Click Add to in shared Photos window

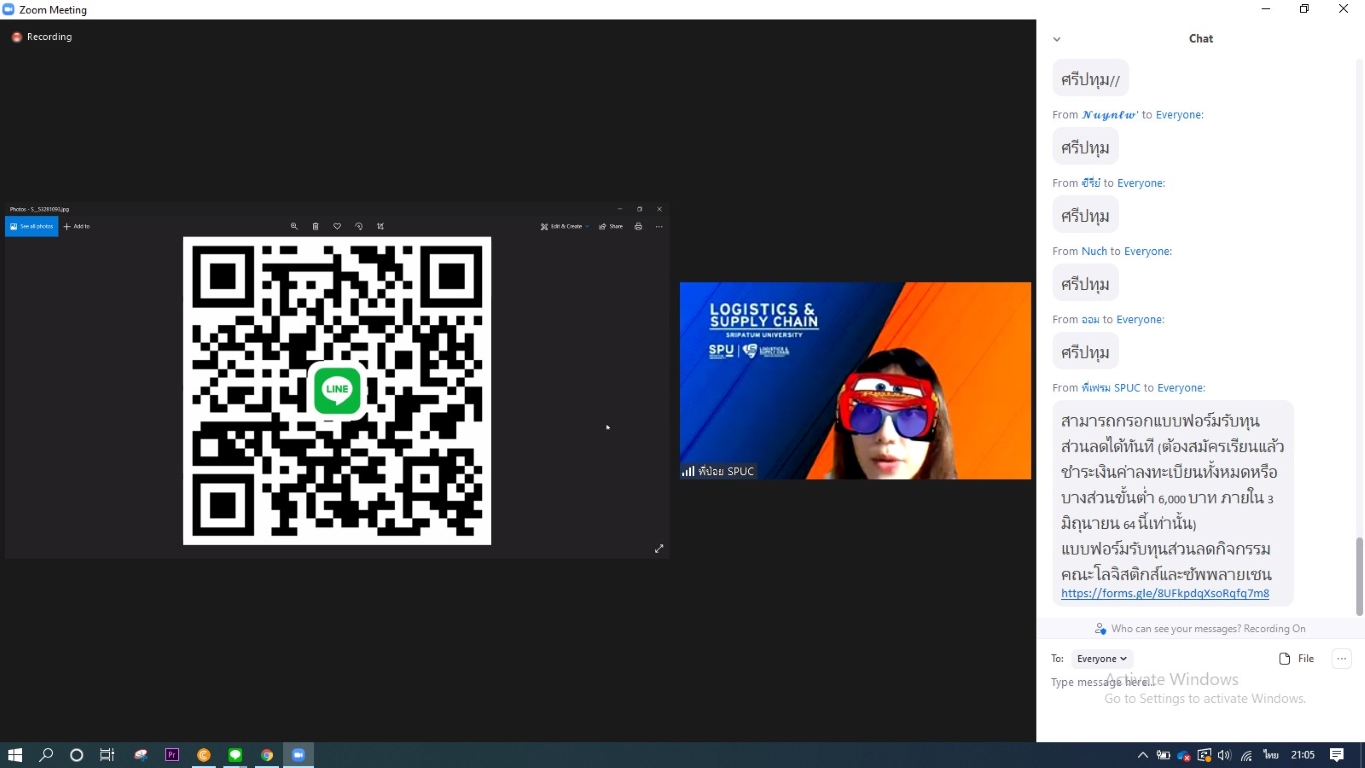(77, 226)
